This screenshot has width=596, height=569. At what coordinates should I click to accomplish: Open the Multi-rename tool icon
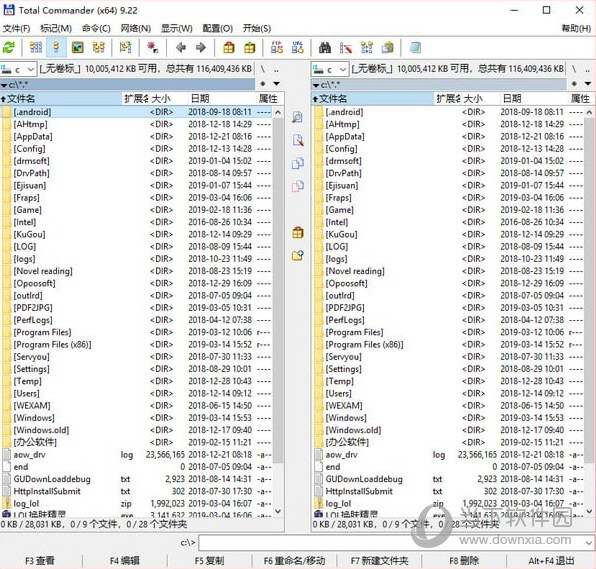click(x=346, y=48)
